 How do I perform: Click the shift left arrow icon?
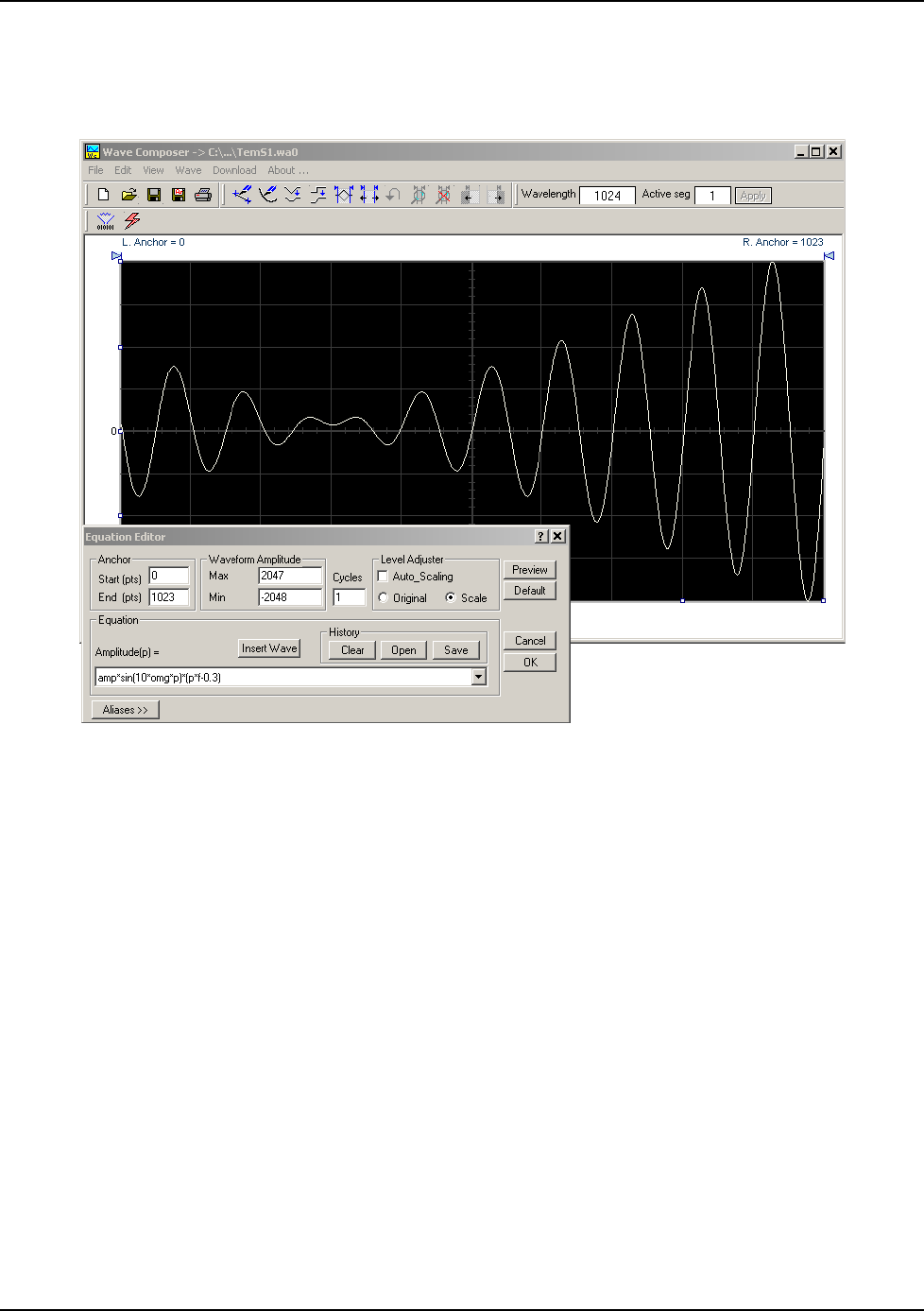click(469, 195)
